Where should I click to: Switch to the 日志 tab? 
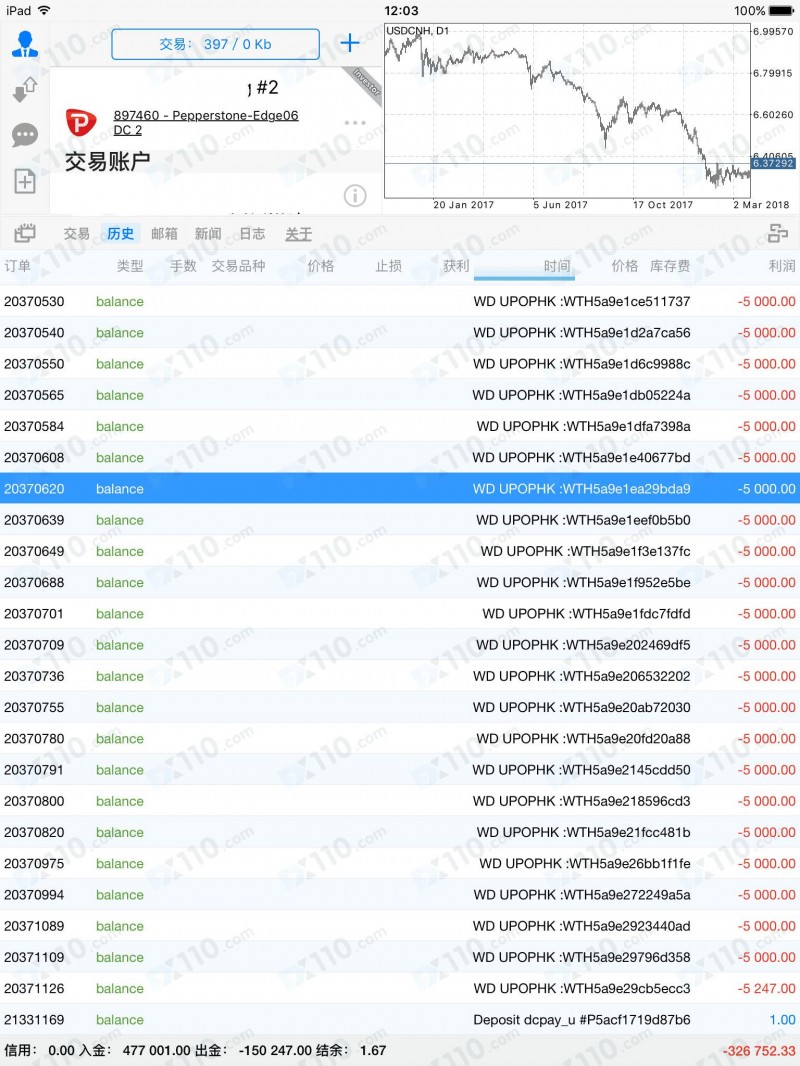click(x=253, y=234)
